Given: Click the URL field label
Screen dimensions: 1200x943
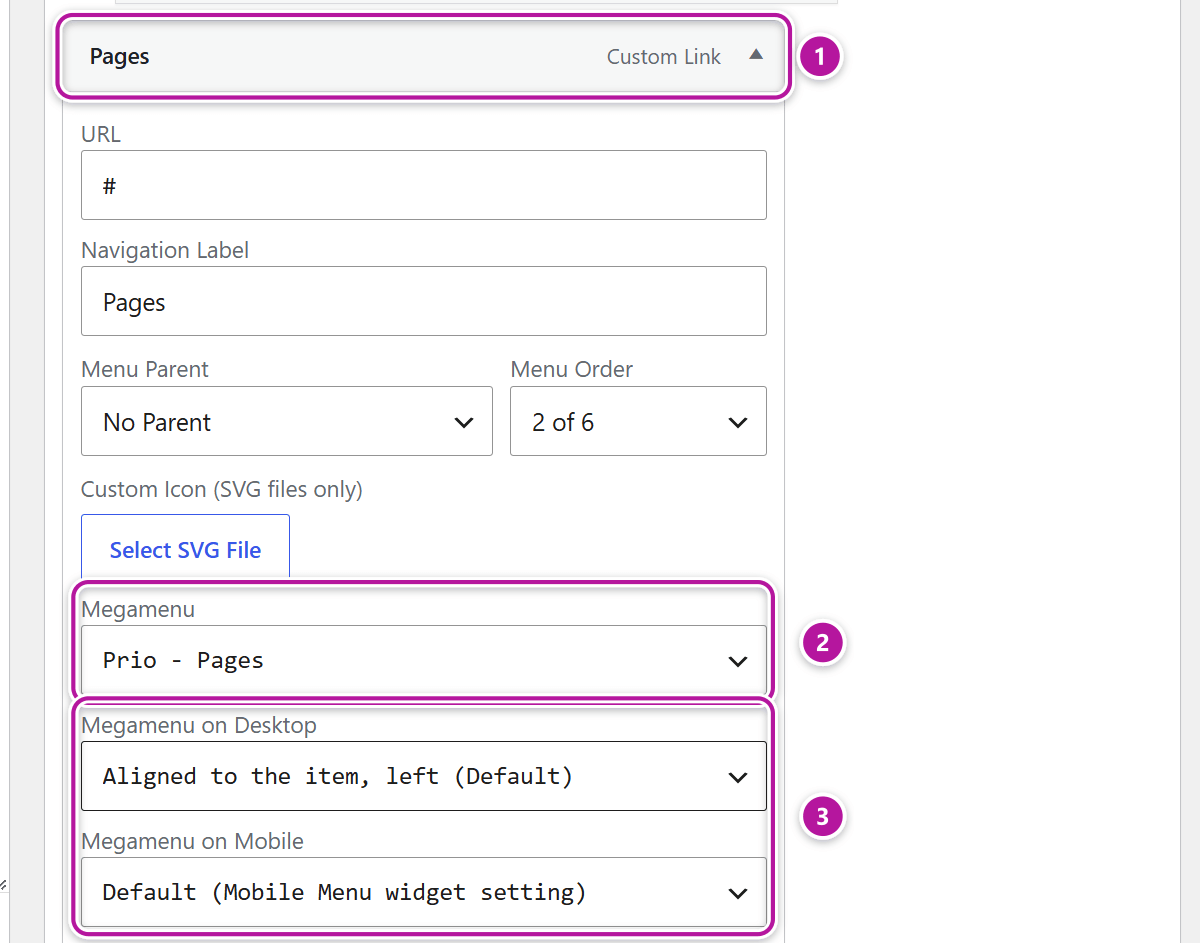Looking at the screenshot, I should pyautogui.click(x=101, y=134).
